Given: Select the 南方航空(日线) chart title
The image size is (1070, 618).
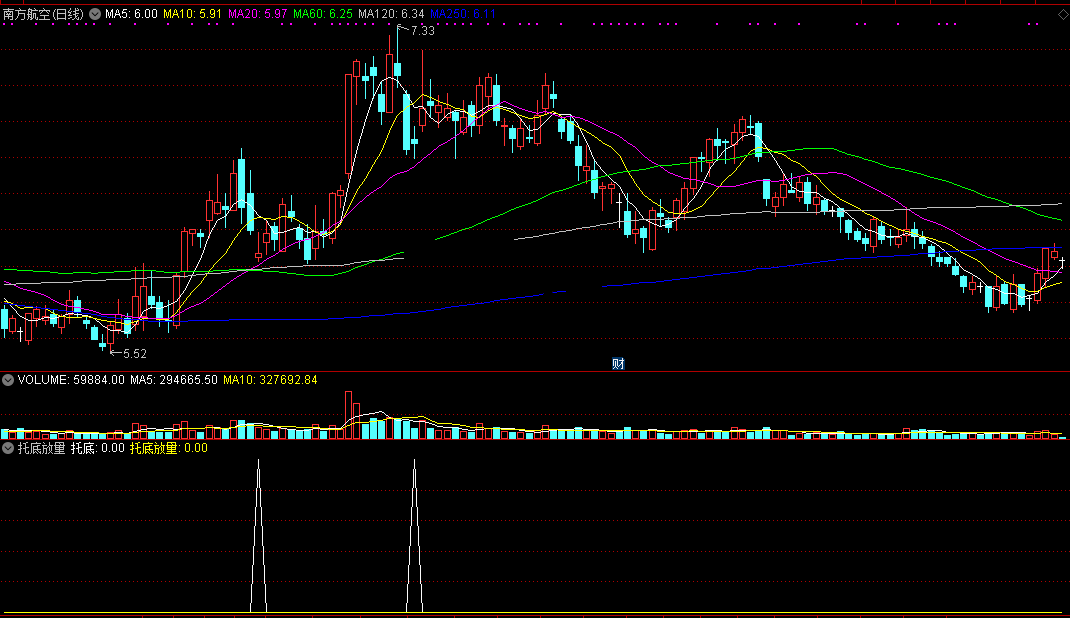Looking at the screenshot, I should point(44,14).
